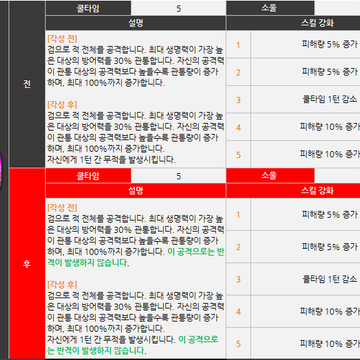Click the dark '쿨타임' header cell
The image size is (360, 360).
[x=88, y=8]
